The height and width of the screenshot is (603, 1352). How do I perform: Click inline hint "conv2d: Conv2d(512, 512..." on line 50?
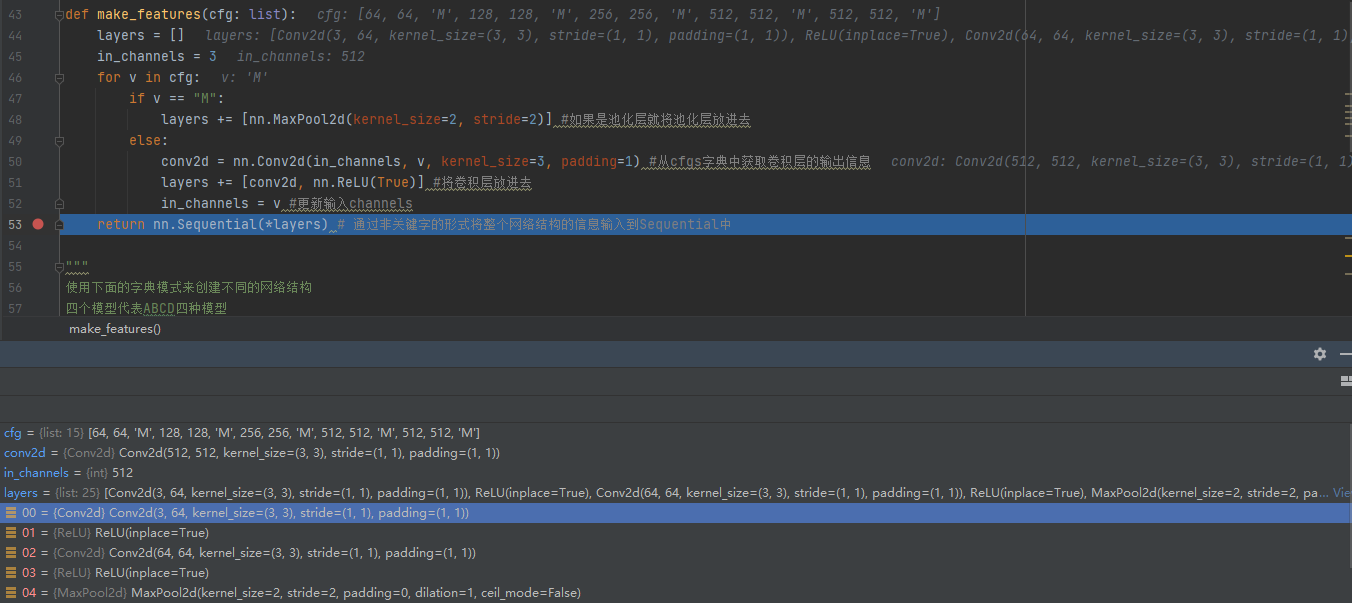click(1121, 162)
